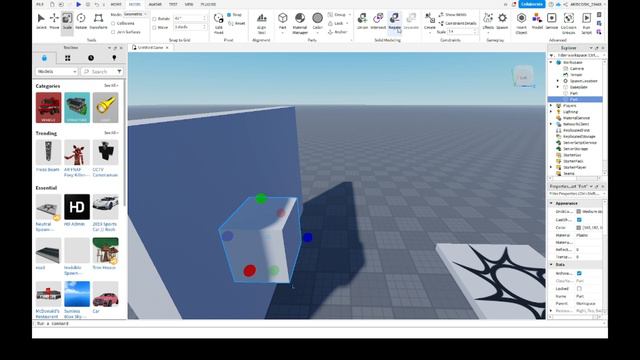Open the Group dropdown arrow
Screen dimensions: 640x360
pyautogui.click(x=349, y=15)
